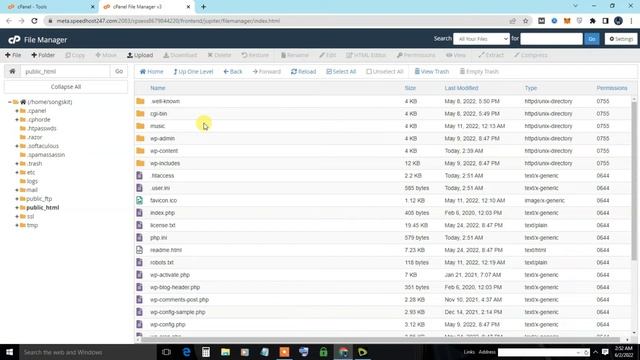This screenshot has width=640, height=360.
Task: Expand the public_ftp tree folder
Action: coord(17,199)
